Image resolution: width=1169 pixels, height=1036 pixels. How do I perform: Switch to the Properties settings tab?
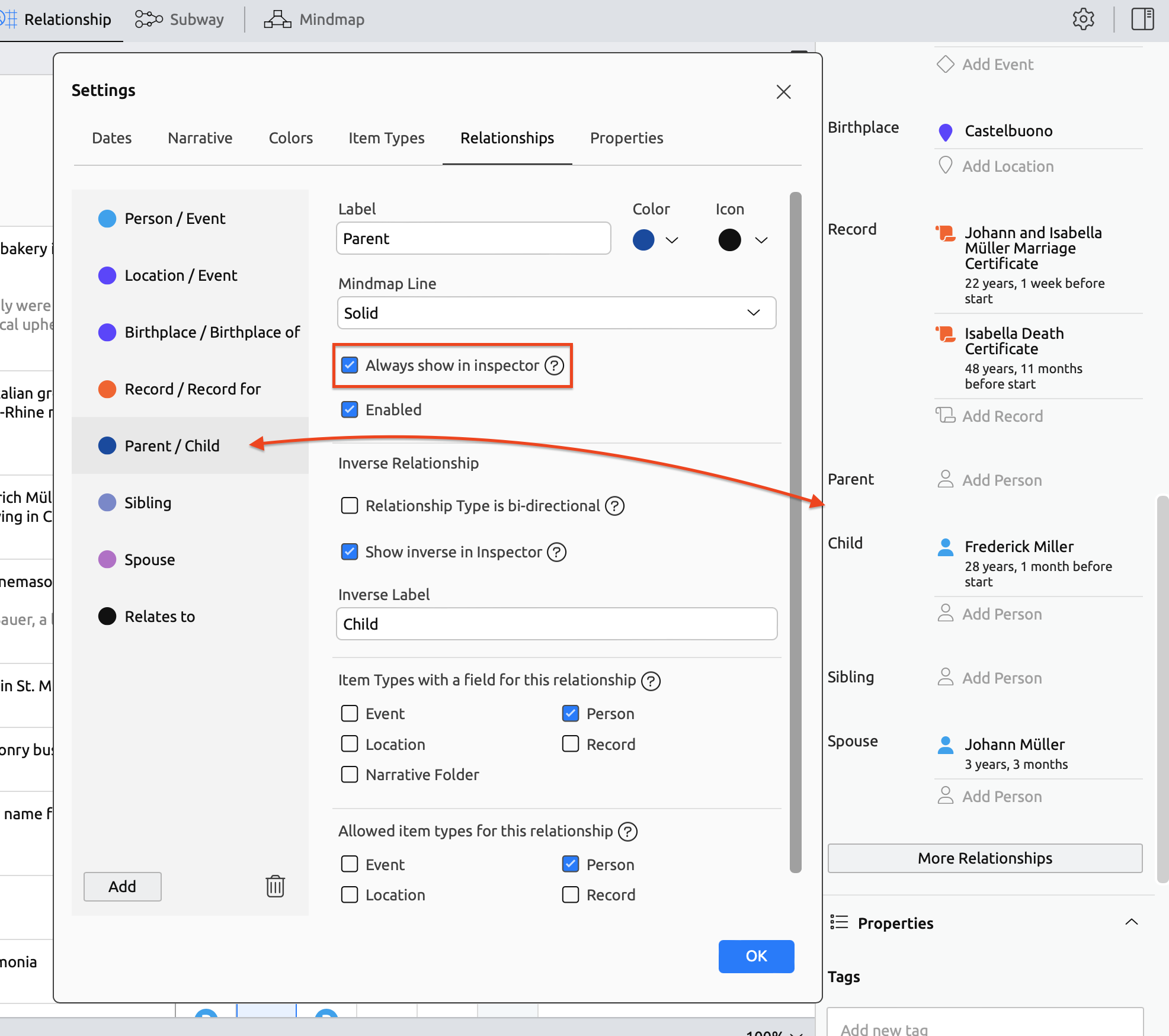point(626,138)
